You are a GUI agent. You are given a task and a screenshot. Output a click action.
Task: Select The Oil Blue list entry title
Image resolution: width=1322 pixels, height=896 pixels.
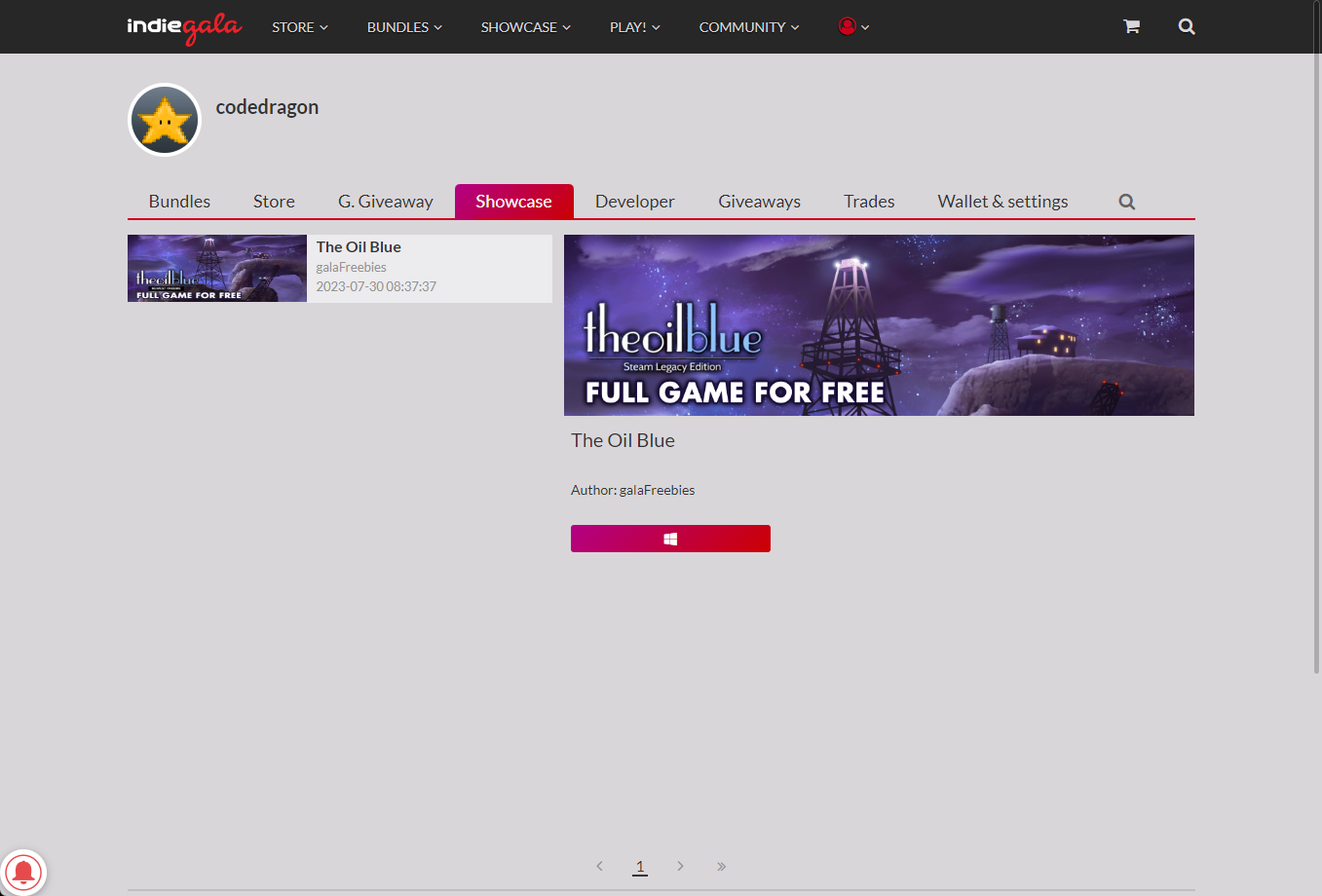[359, 247]
